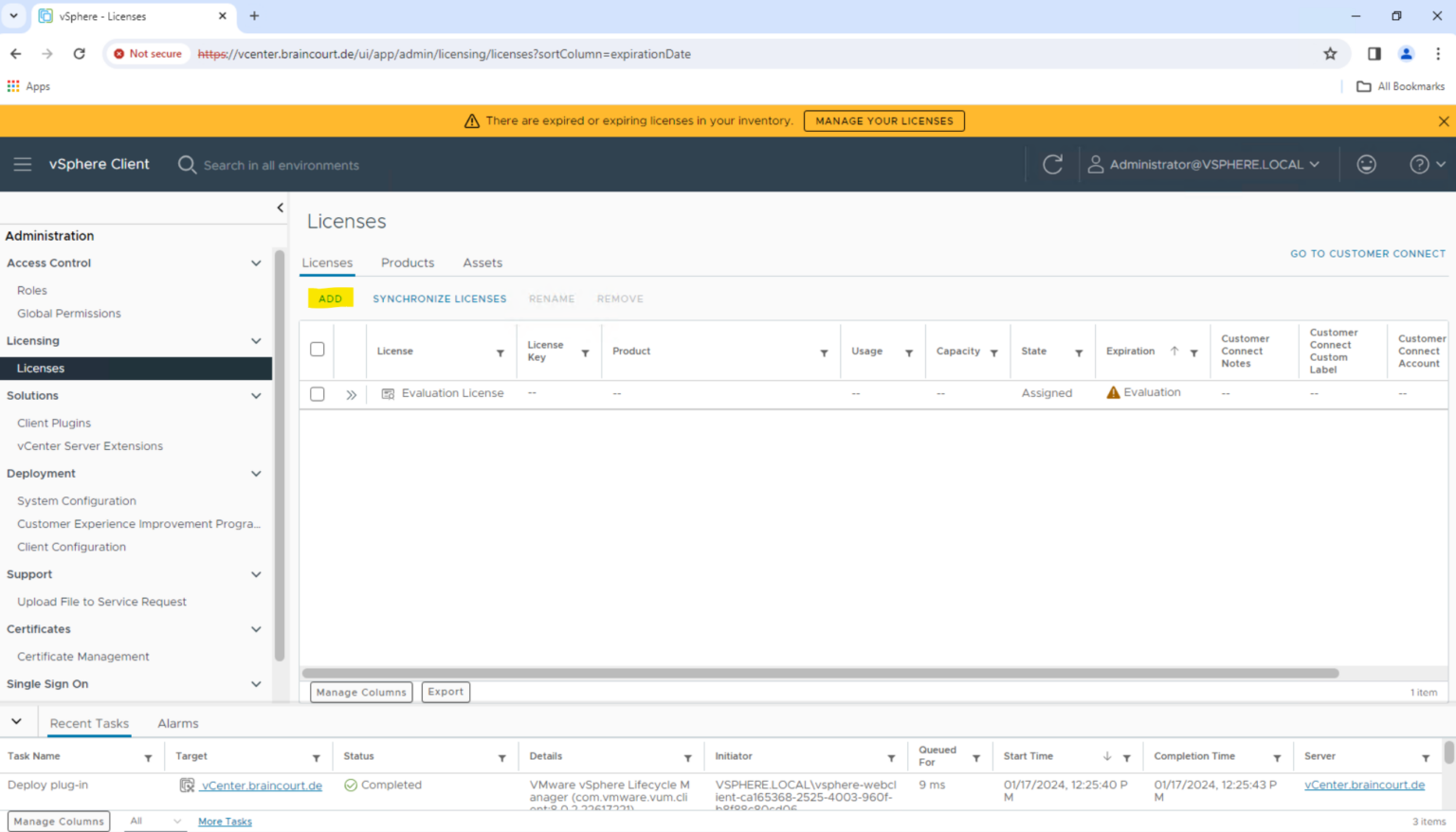Select all licenses with the header checkbox
The height and width of the screenshot is (832, 1456).
click(317, 349)
